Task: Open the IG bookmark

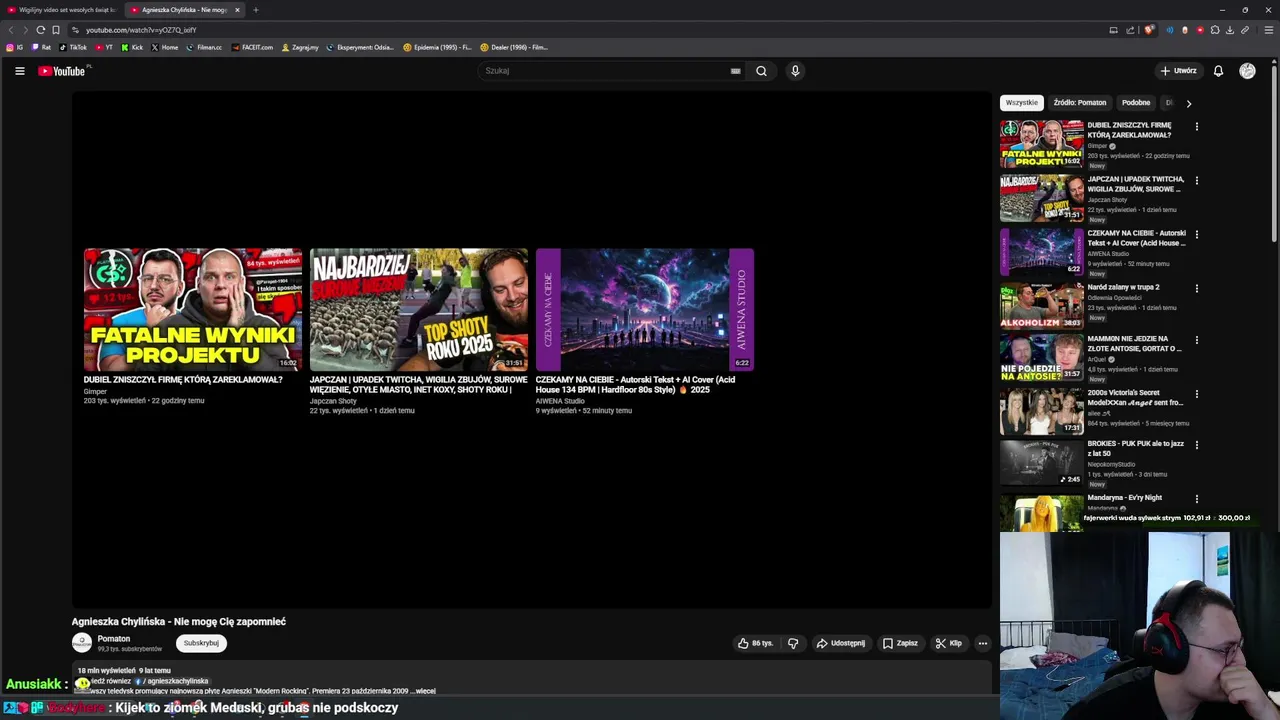Action: (x=15, y=47)
